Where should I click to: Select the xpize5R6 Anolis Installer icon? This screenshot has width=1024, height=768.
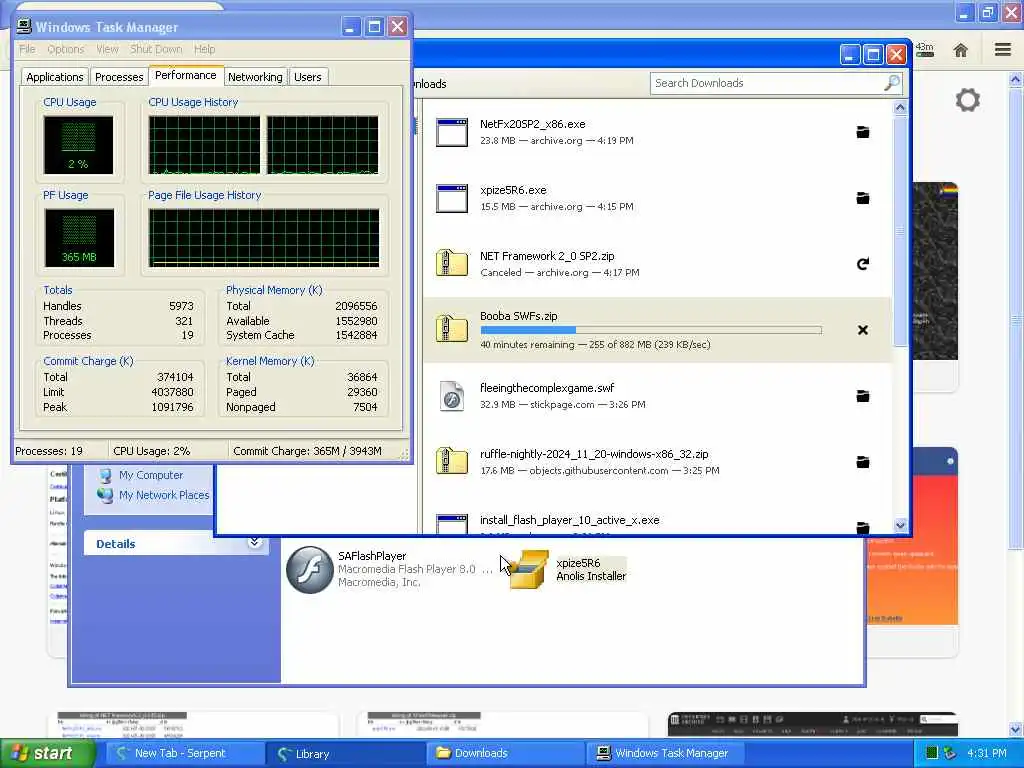528,569
